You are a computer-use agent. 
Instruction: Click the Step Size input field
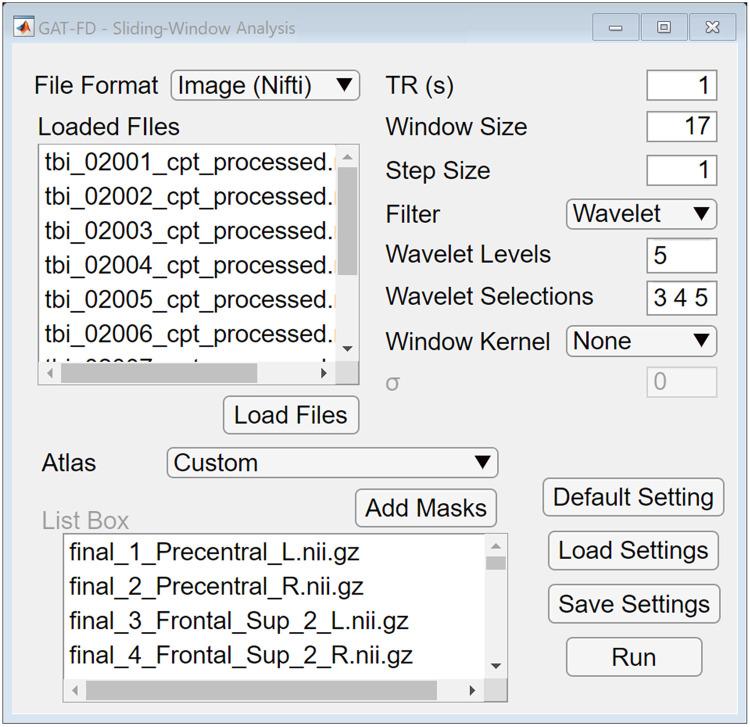pos(681,170)
